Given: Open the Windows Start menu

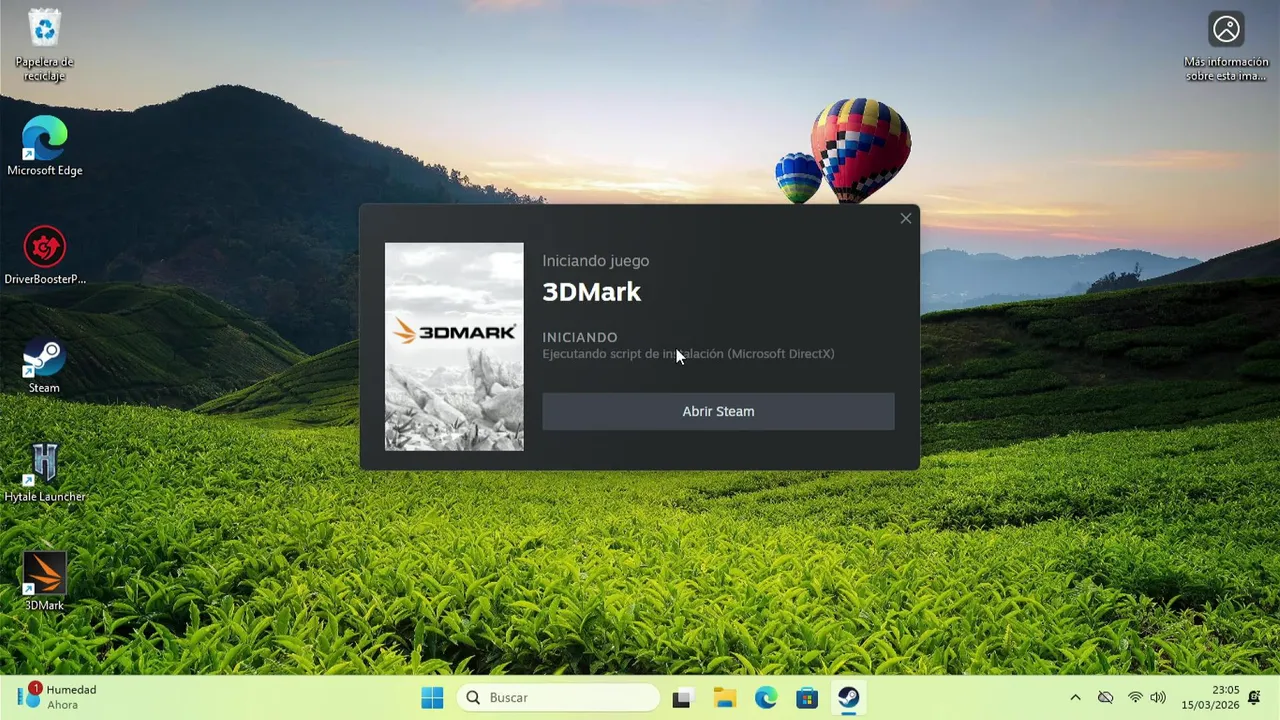Looking at the screenshot, I should point(432,697).
